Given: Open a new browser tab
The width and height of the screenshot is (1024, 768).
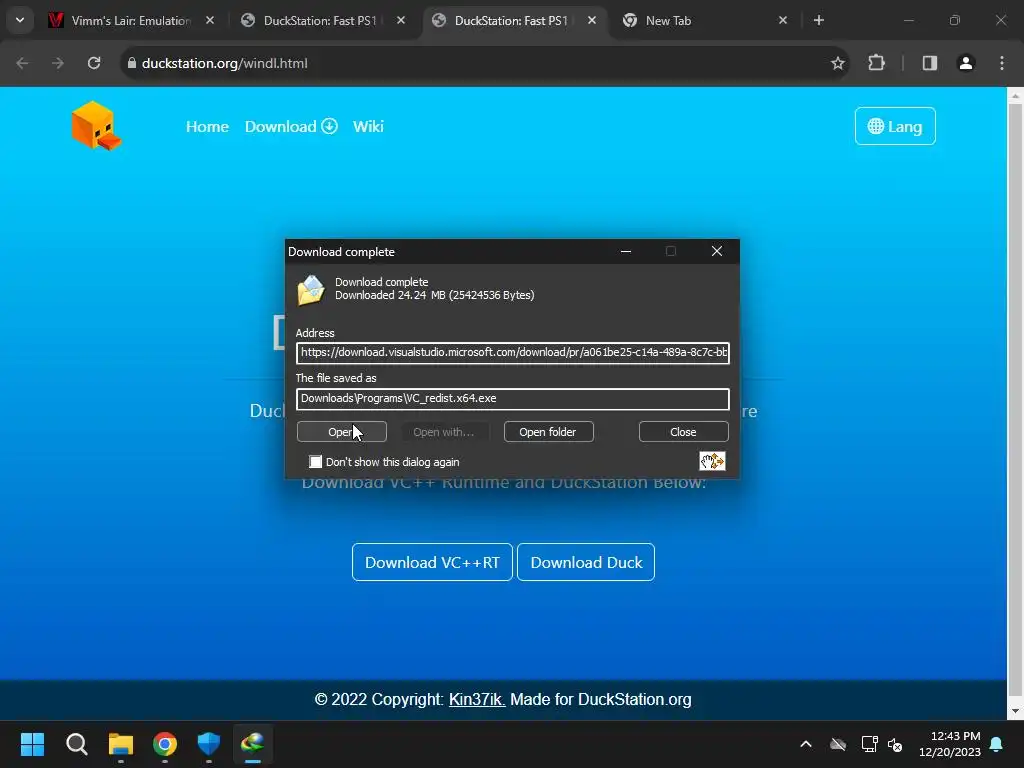Looking at the screenshot, I should (819, 20).
